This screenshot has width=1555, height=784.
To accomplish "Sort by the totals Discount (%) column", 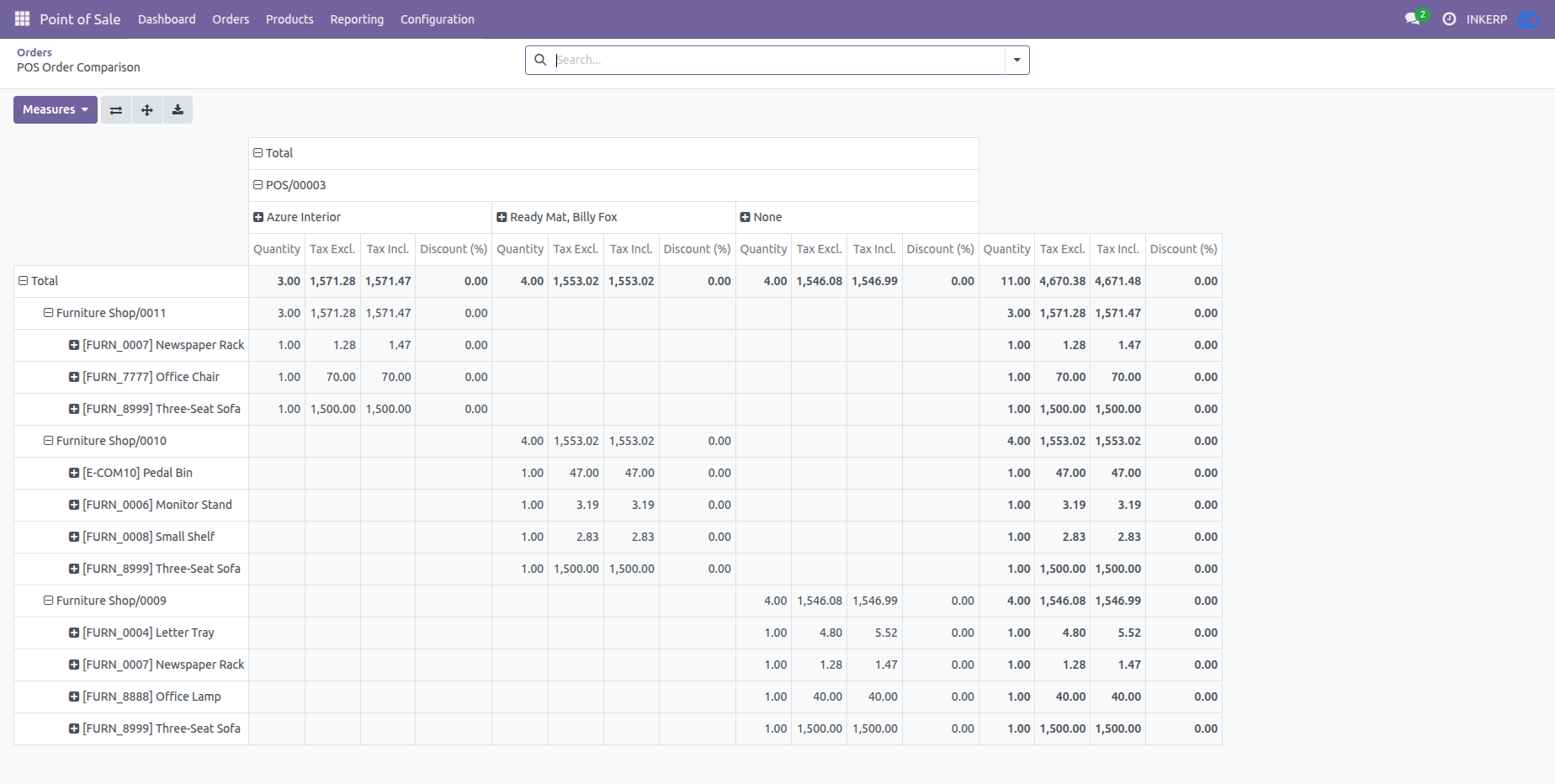I will (1184, 249).
